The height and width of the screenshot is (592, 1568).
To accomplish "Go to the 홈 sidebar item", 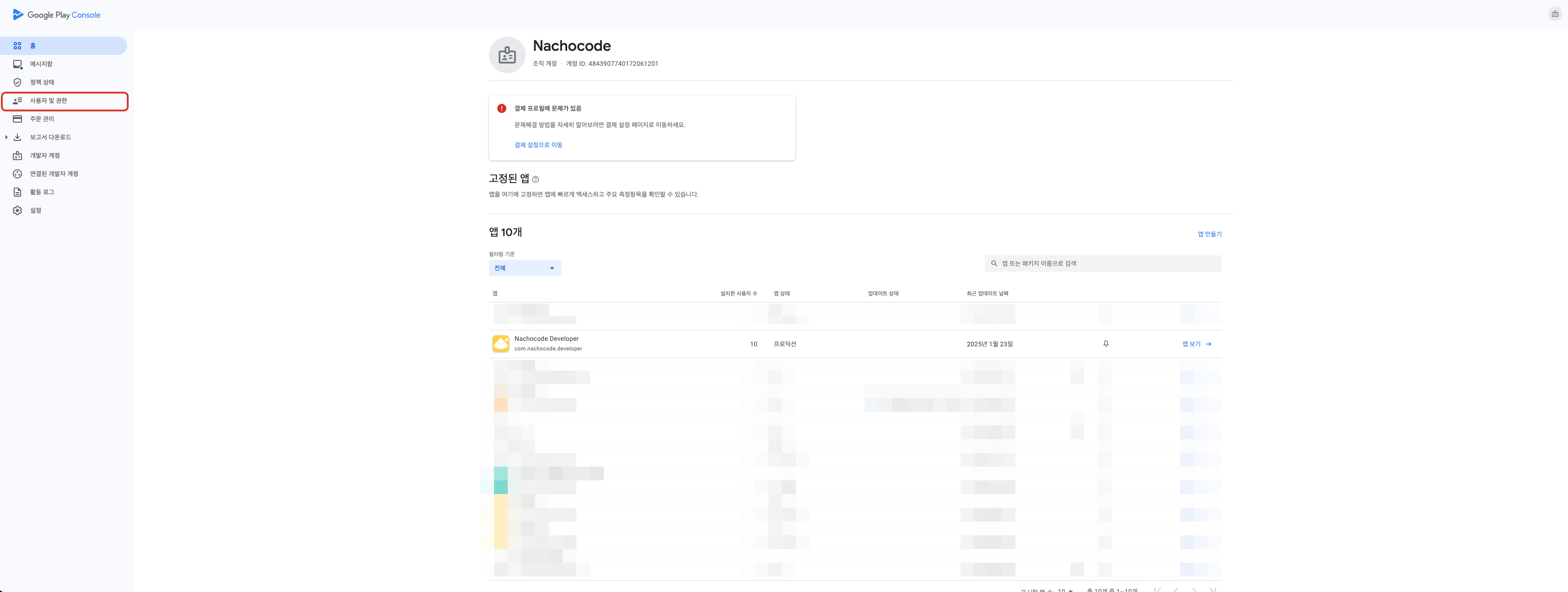I will point(63,46).
